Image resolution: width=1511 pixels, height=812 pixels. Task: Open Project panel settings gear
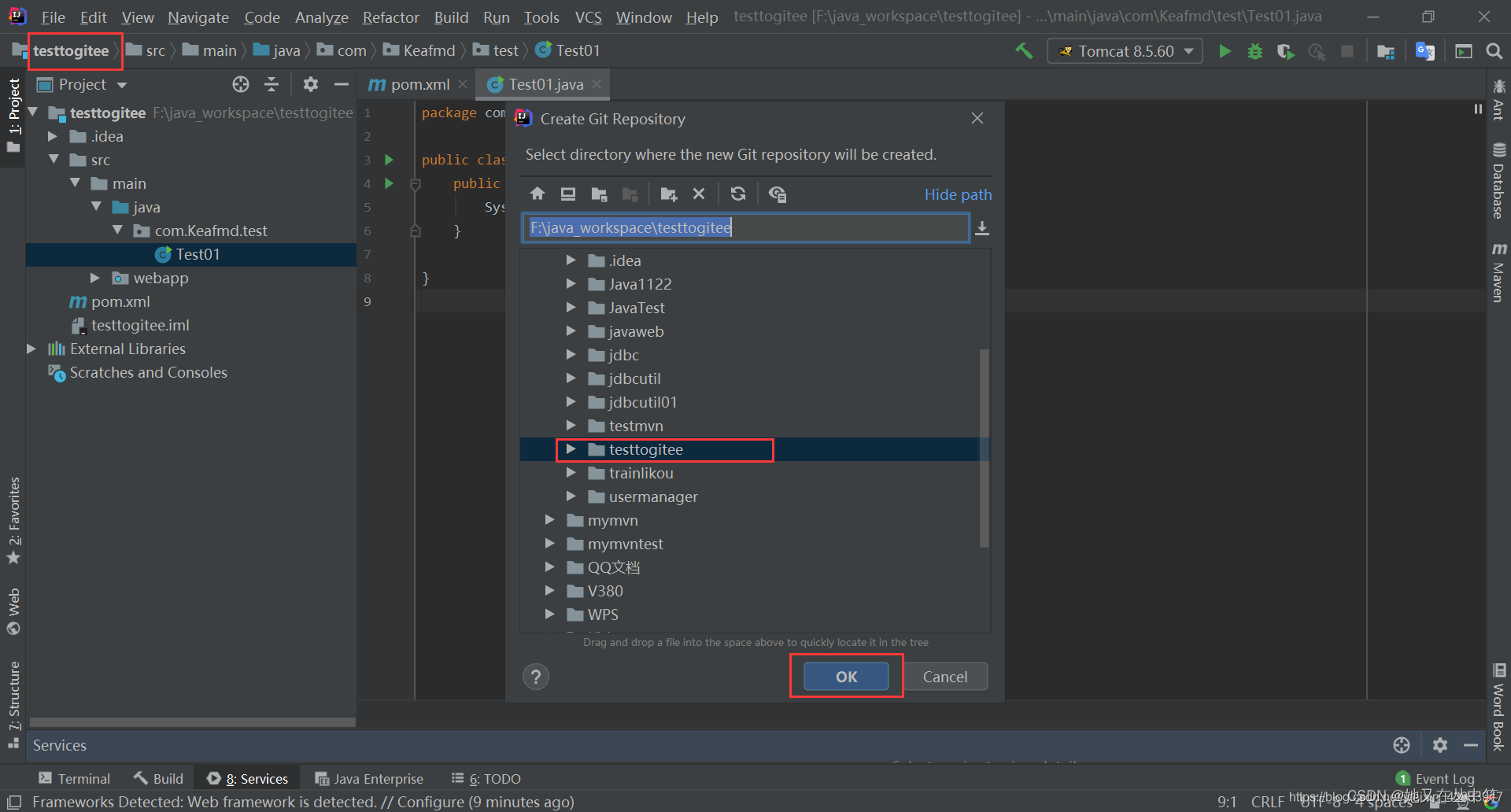tap(311, 84)
